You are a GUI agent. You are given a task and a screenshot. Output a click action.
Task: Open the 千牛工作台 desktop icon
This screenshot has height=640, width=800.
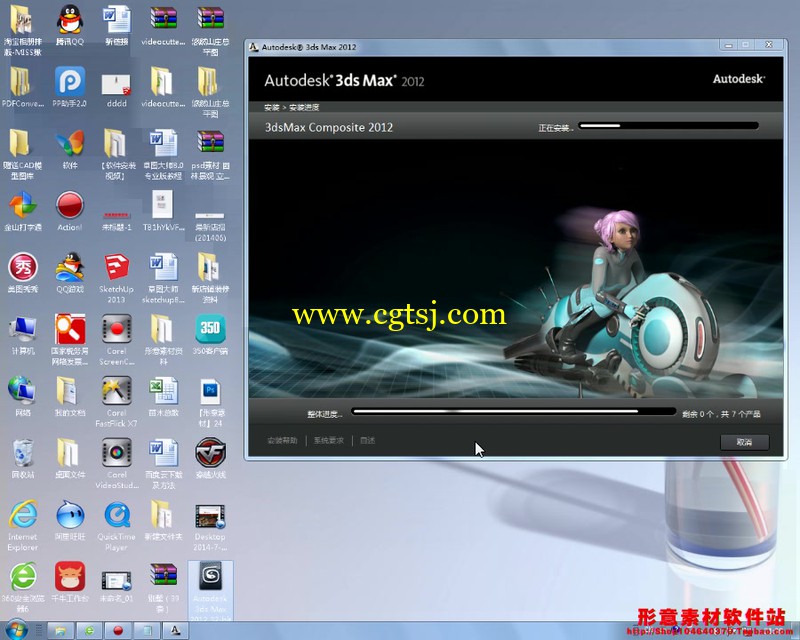[69, 582]
